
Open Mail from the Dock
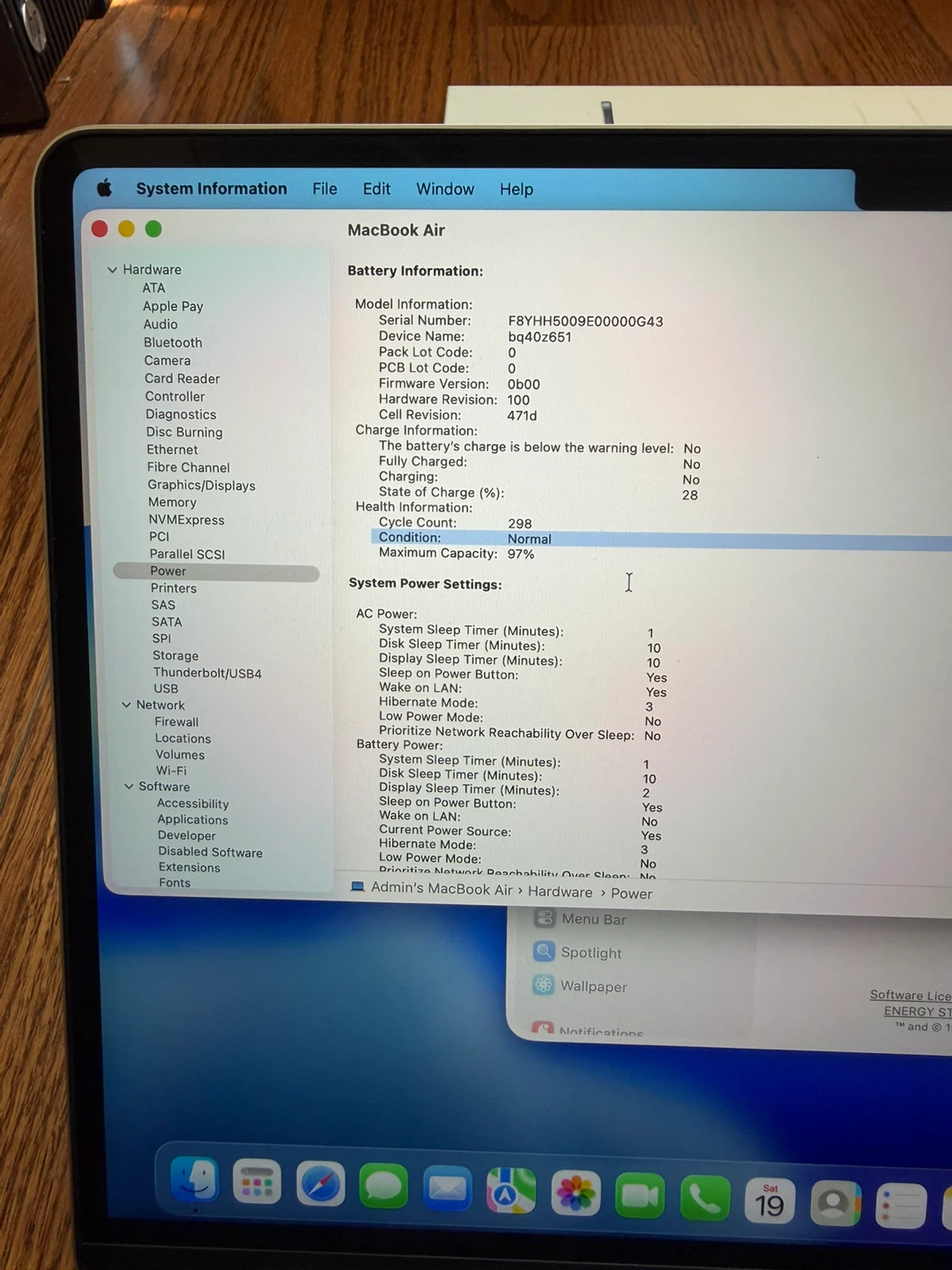pyautogui.click(x=447, y=1189)
